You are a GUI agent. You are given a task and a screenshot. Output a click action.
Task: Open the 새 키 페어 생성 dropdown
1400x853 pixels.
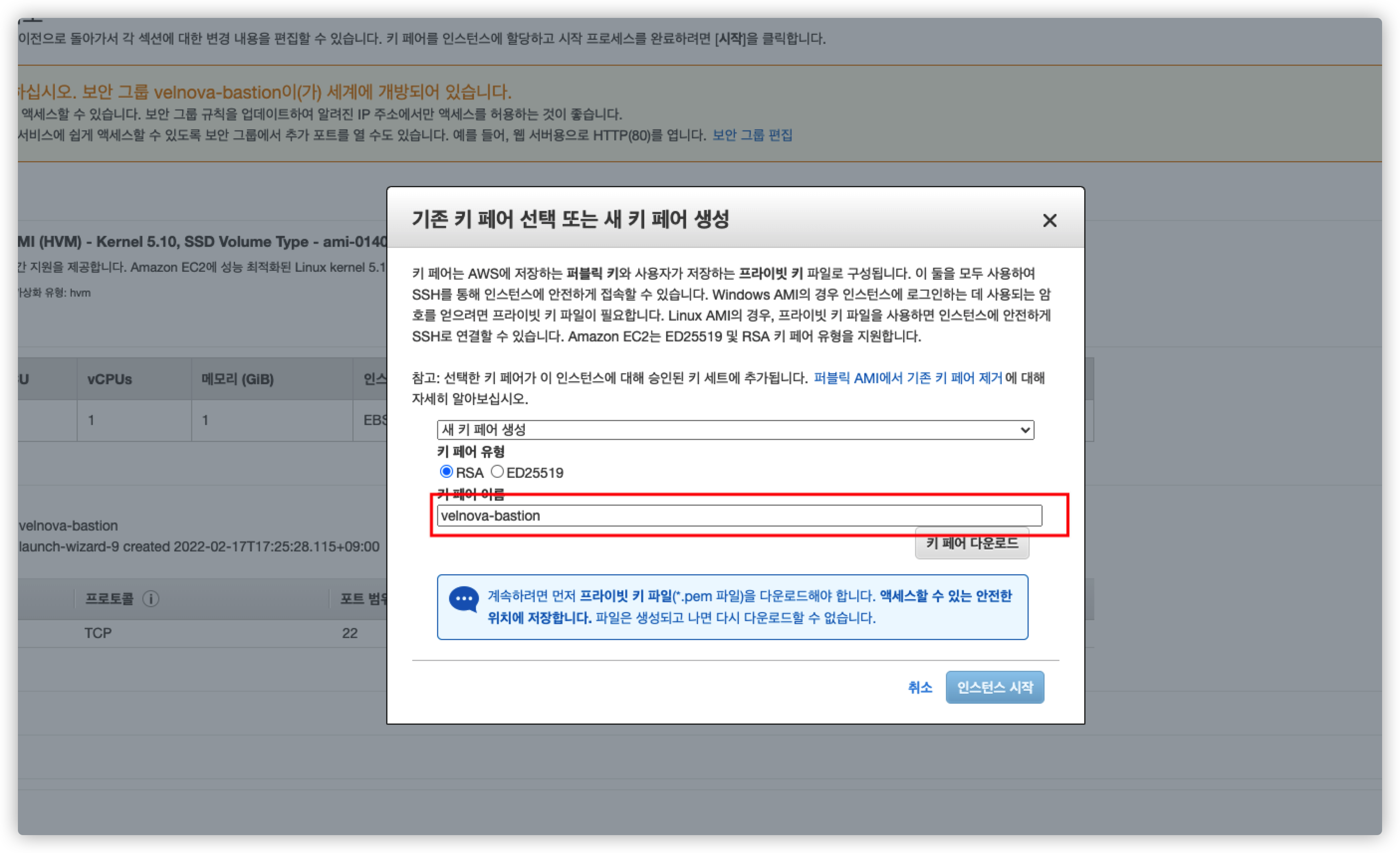(x=735, y=430)
